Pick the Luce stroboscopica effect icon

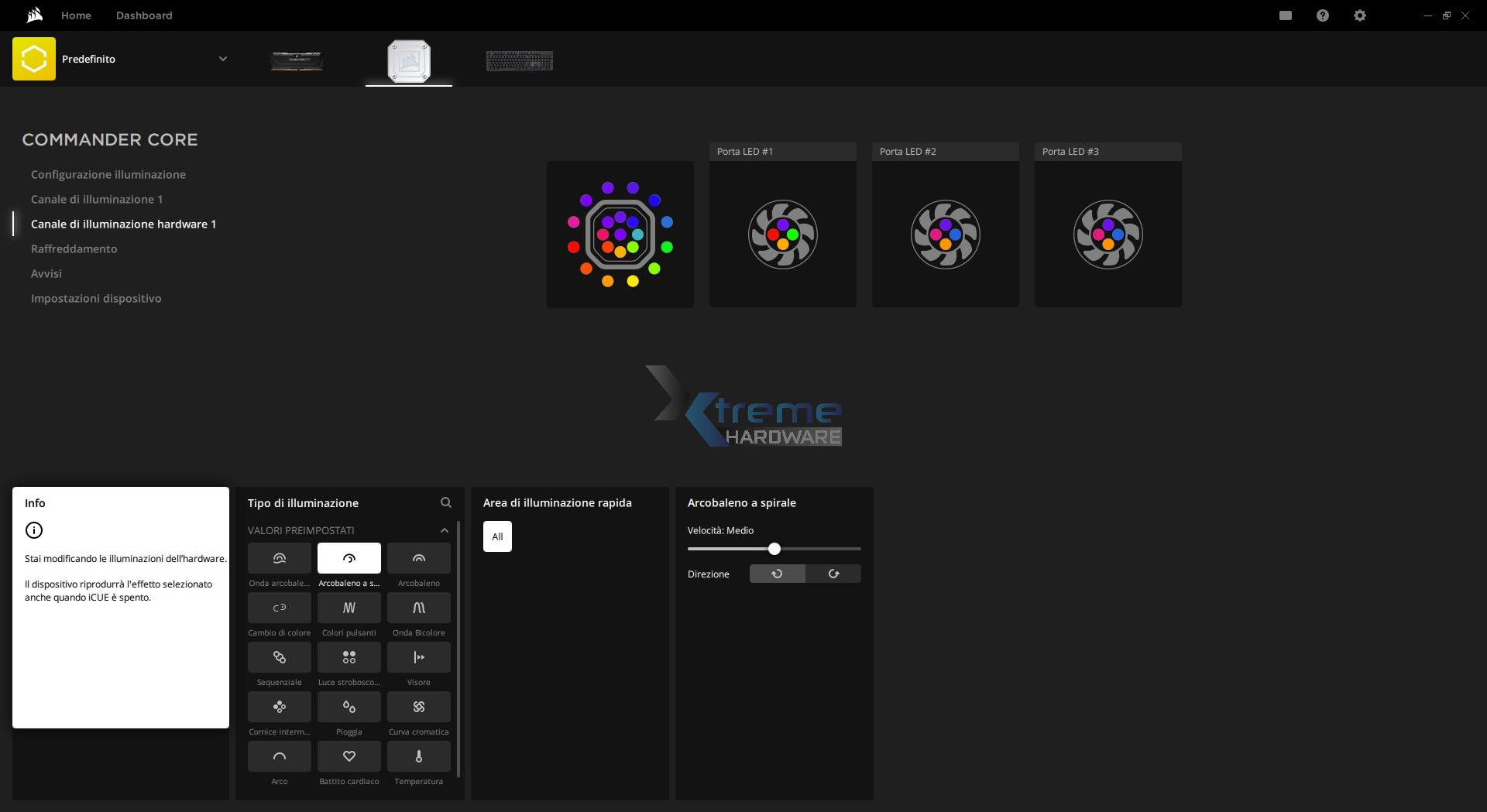[349, 657]
